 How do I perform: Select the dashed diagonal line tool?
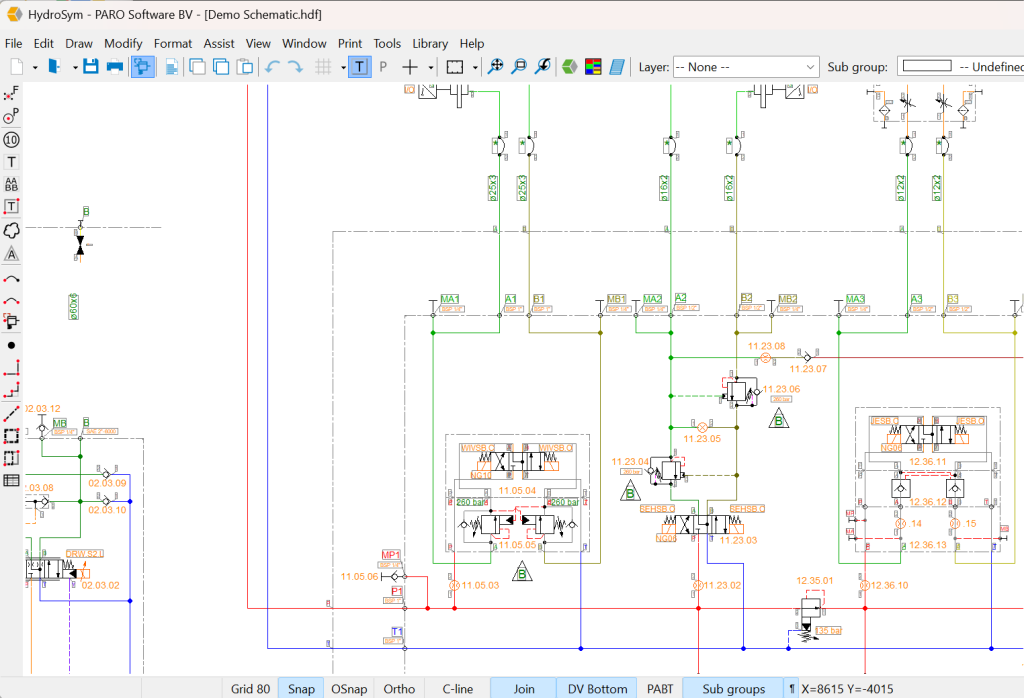11,413
